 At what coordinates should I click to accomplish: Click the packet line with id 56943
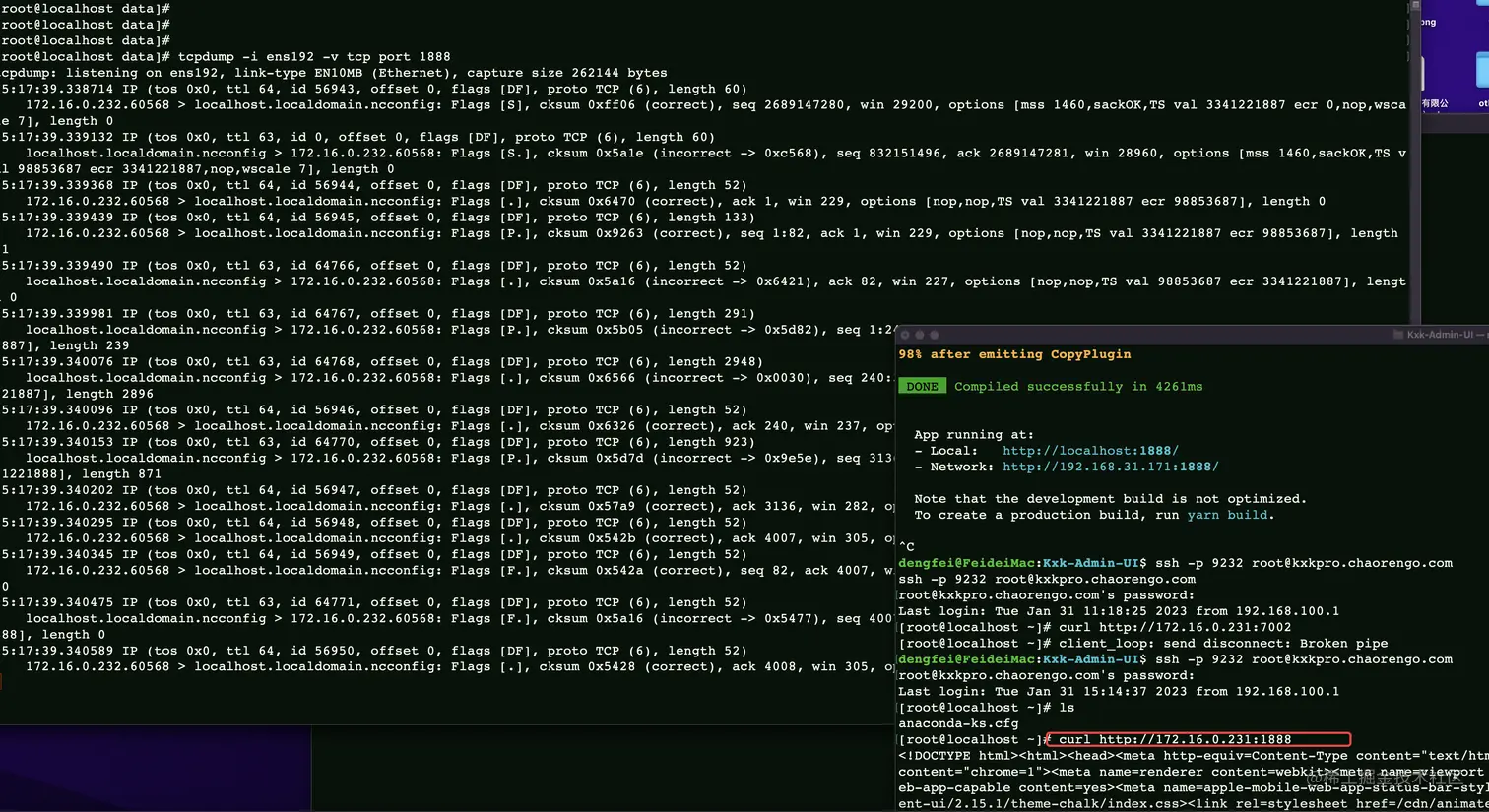point(374,89)
